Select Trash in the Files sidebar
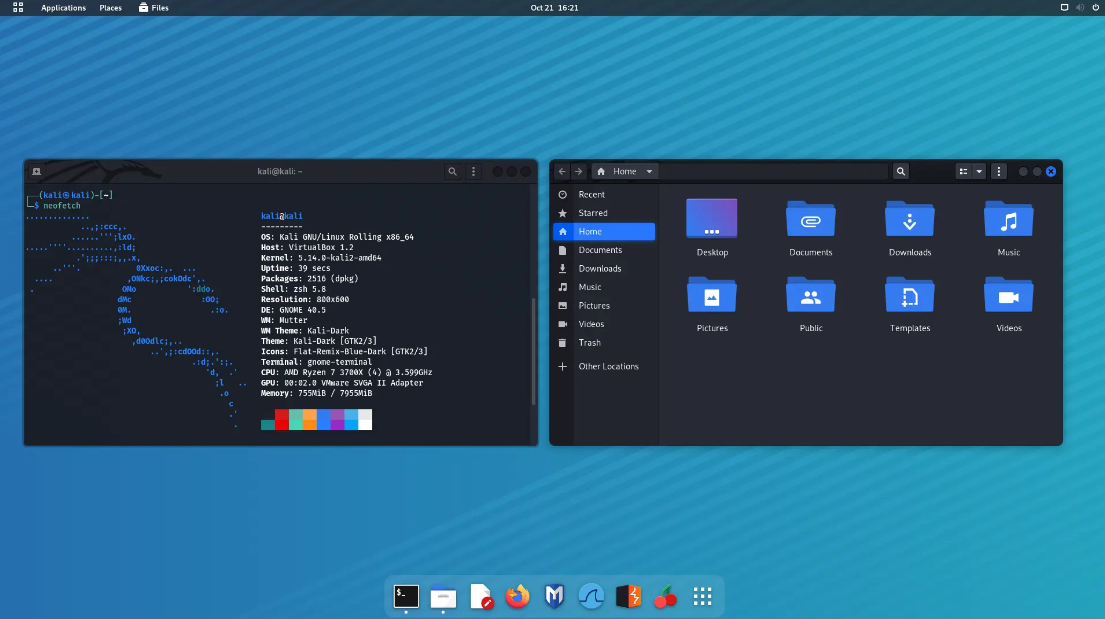This screenshot has width=1105, height=619. pos(590,343)
